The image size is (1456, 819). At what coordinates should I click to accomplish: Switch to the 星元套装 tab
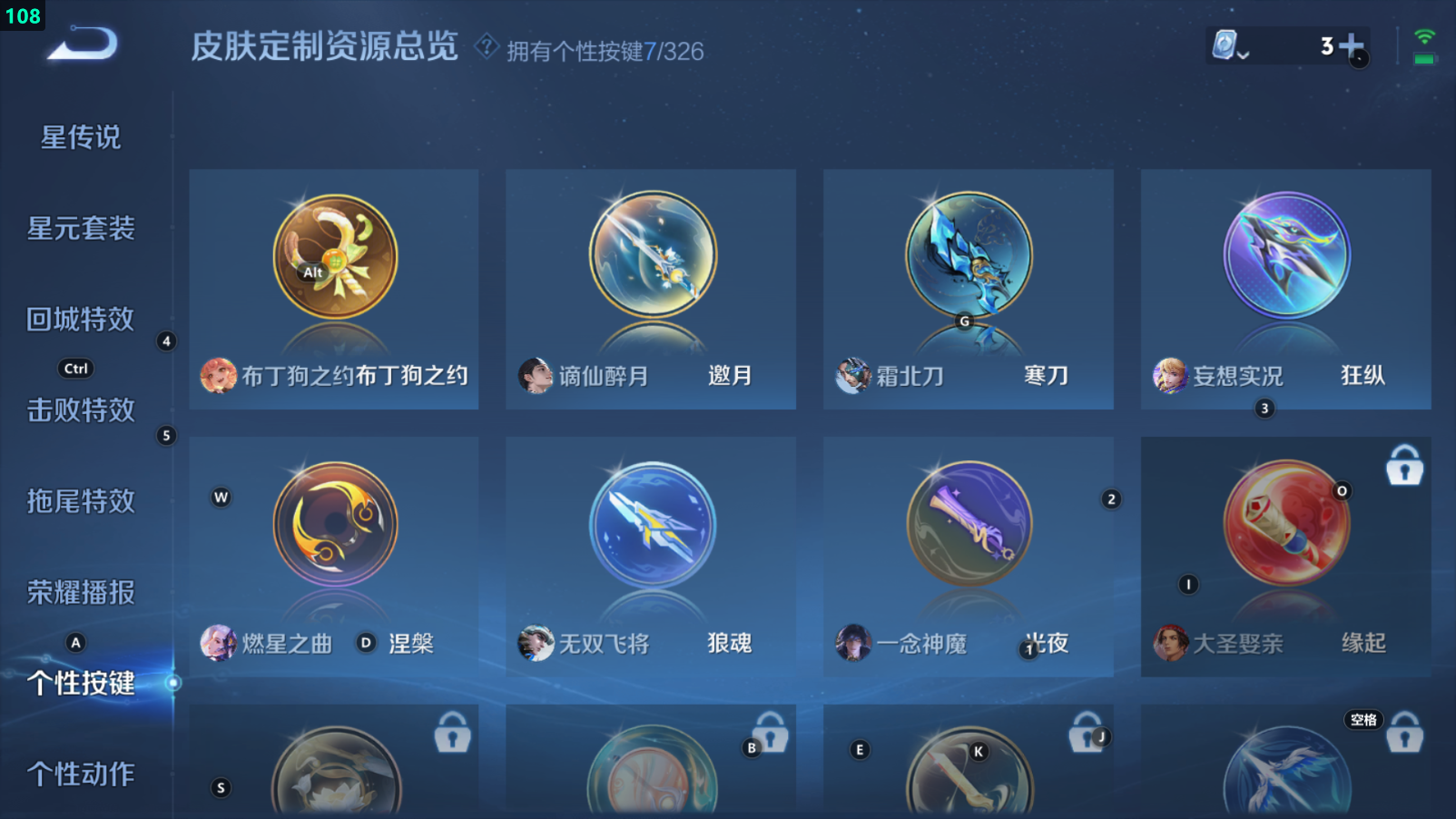pos(81,228)
